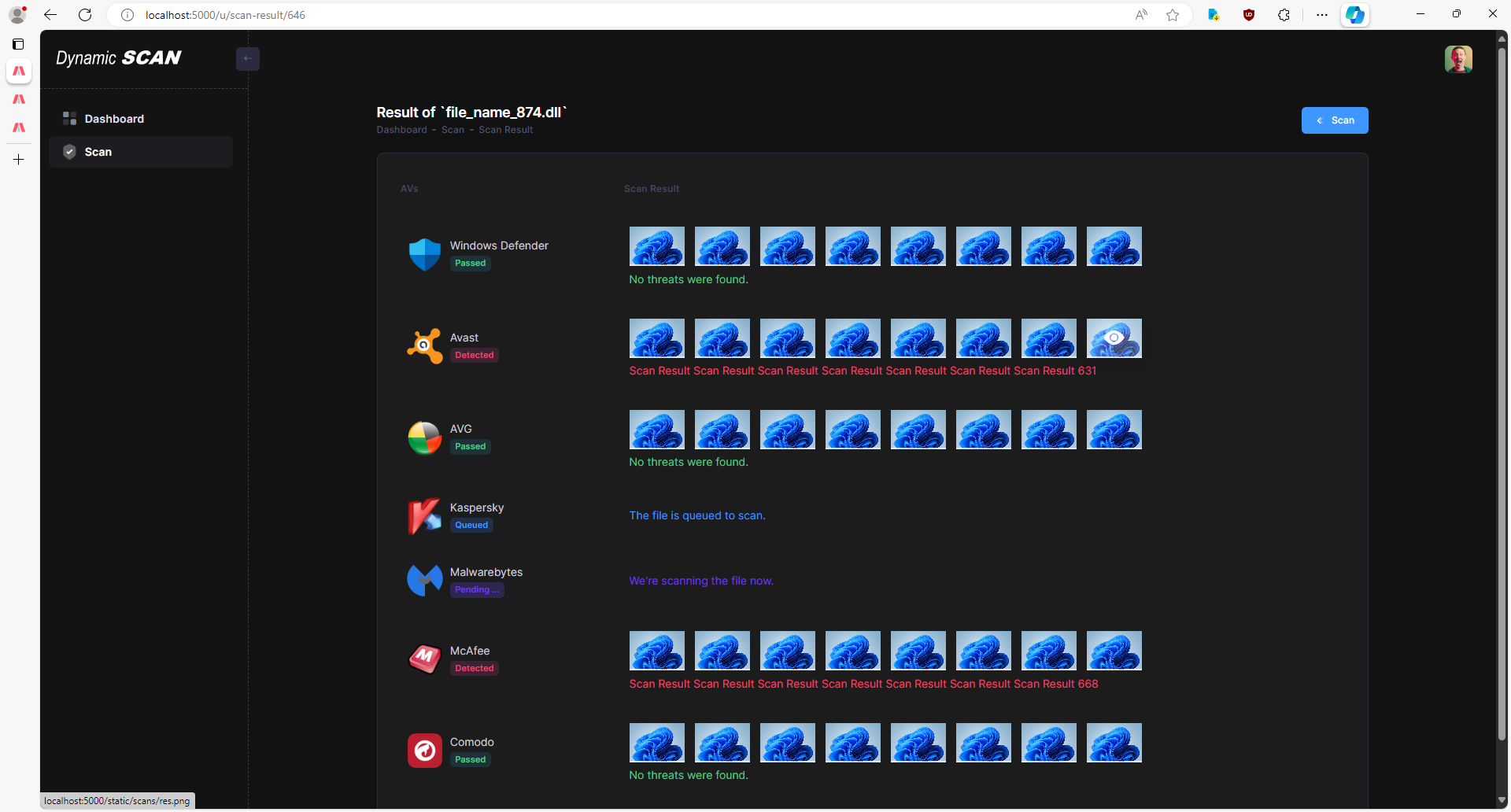
Task: Collapse the sidebar with arrow toggle
Action: [x=247, y=59]
